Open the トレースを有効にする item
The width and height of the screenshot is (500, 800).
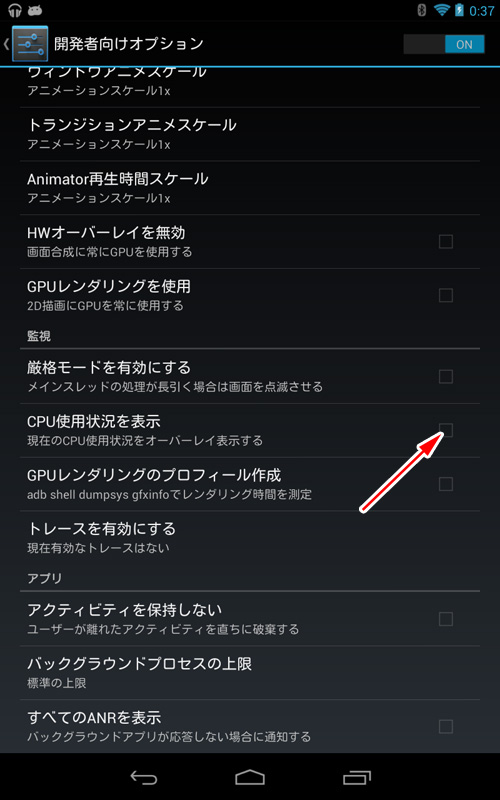click(x=250, y=537)
